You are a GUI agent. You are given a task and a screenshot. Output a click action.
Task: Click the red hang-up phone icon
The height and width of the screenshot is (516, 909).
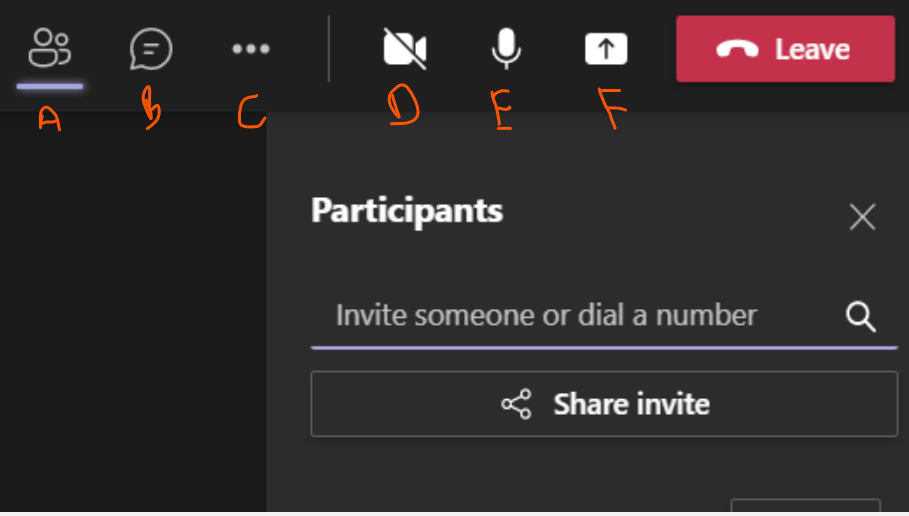click(x=737, y=49)
